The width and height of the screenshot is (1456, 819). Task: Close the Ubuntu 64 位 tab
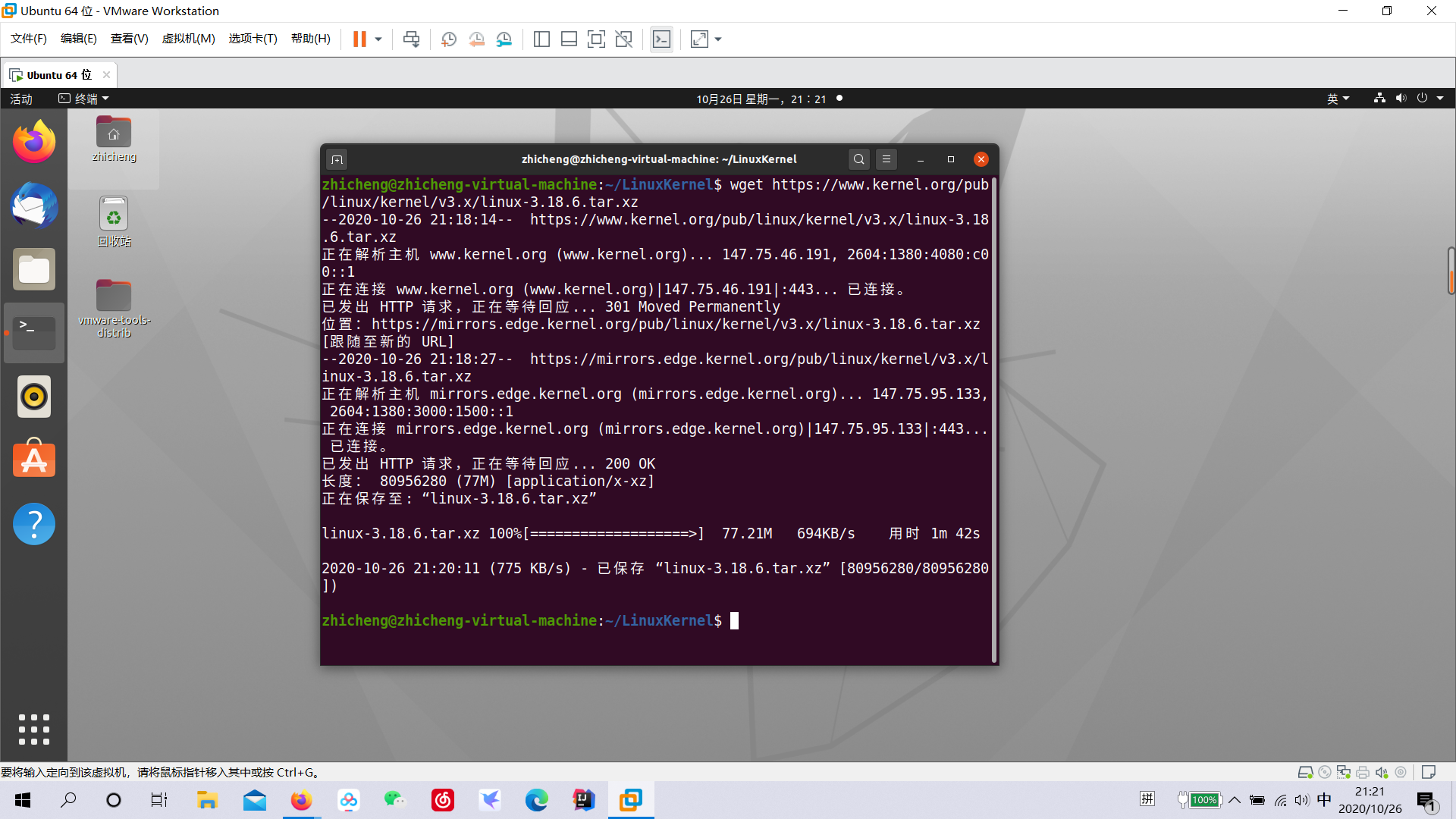coord(106,74)
